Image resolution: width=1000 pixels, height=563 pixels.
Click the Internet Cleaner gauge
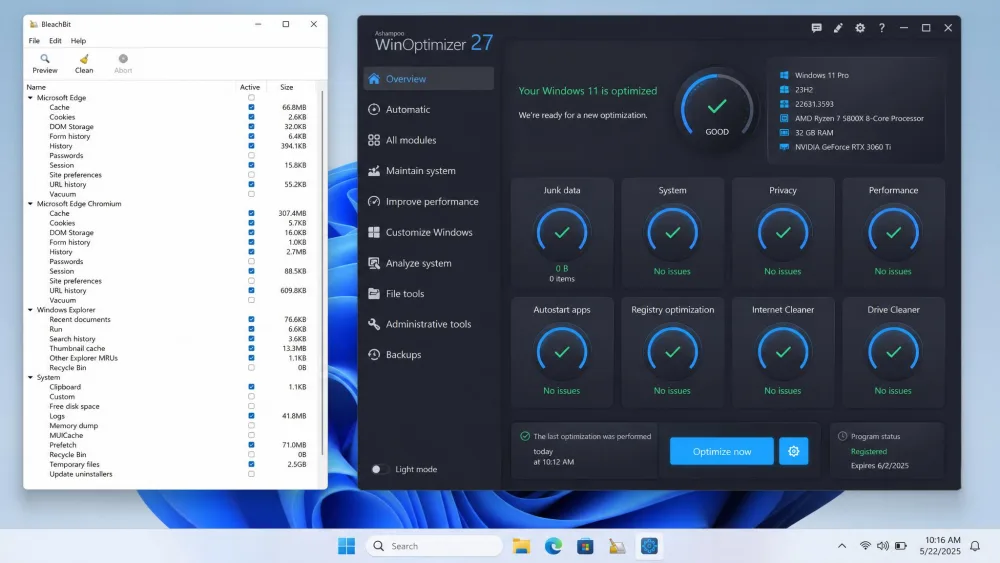point(783,352)
